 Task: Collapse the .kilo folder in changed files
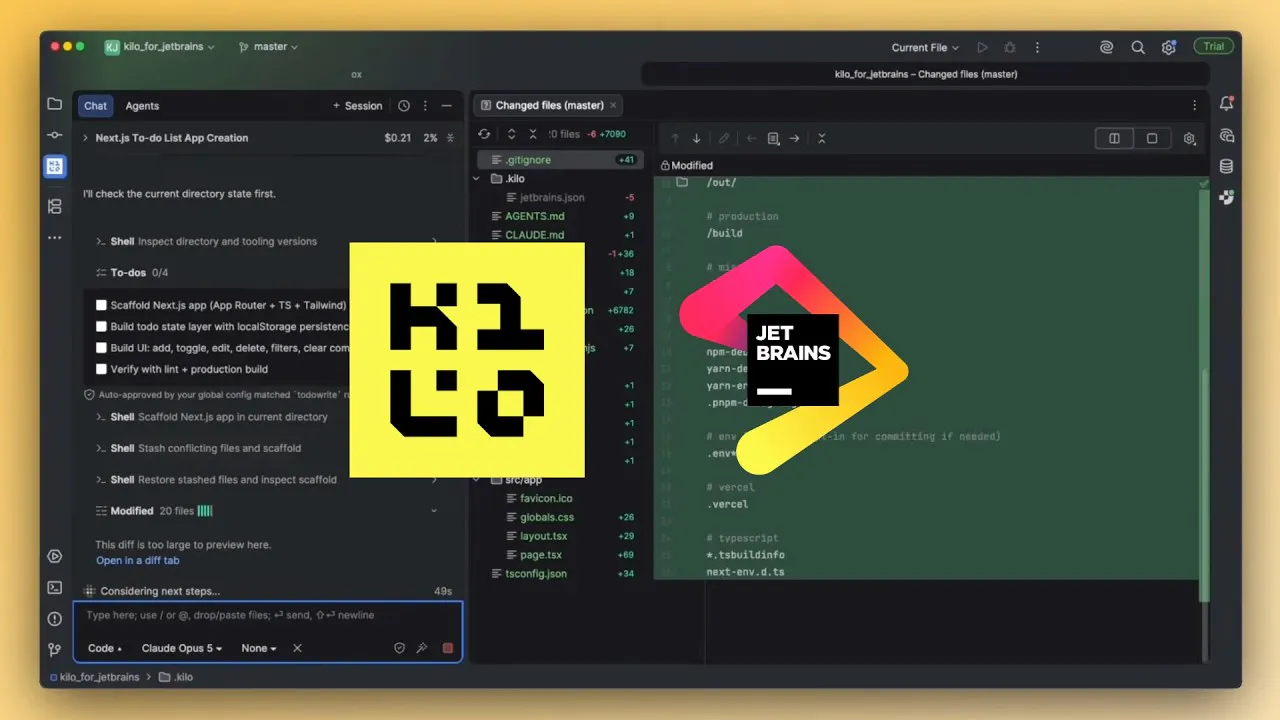point(477,179)
